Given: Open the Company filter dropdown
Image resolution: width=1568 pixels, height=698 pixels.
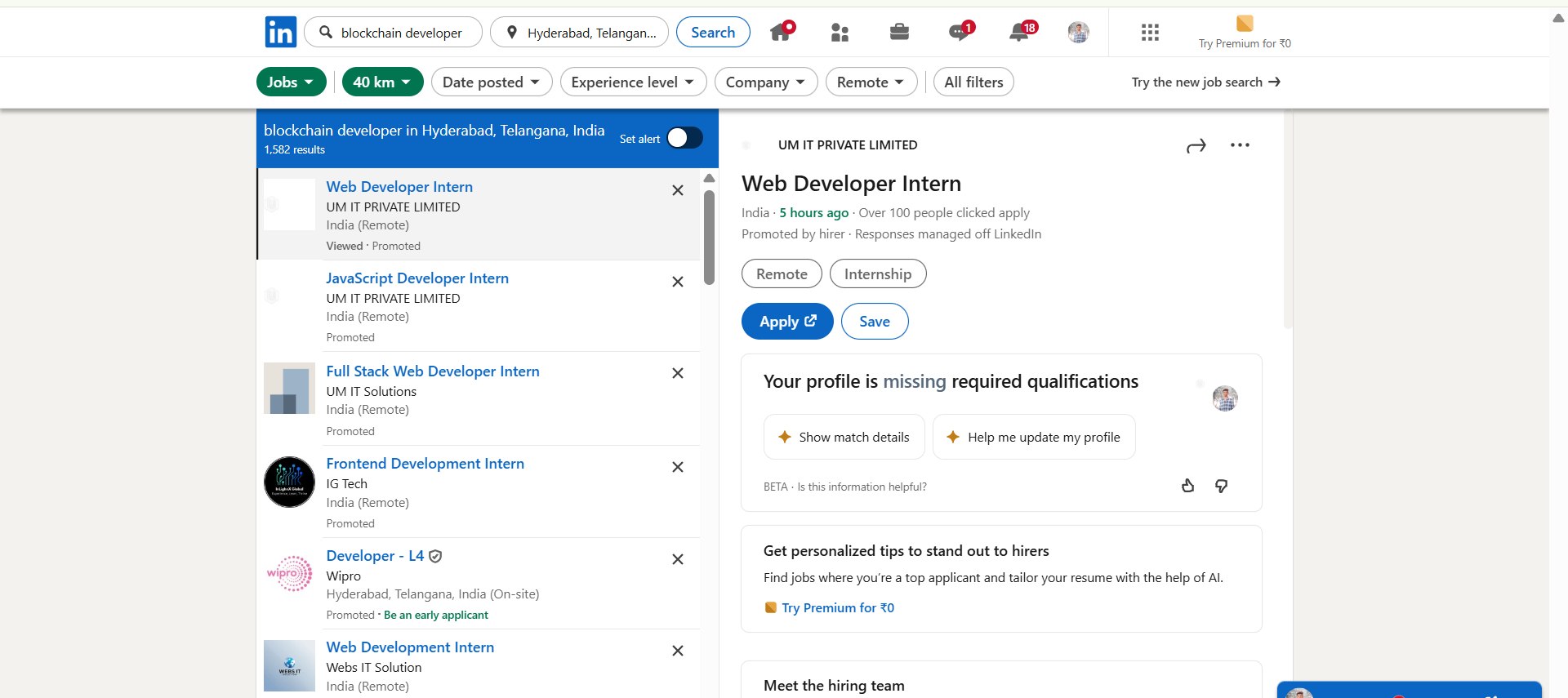Looking at the screenshot, I should pyautogui.click(x=765, y=82).
